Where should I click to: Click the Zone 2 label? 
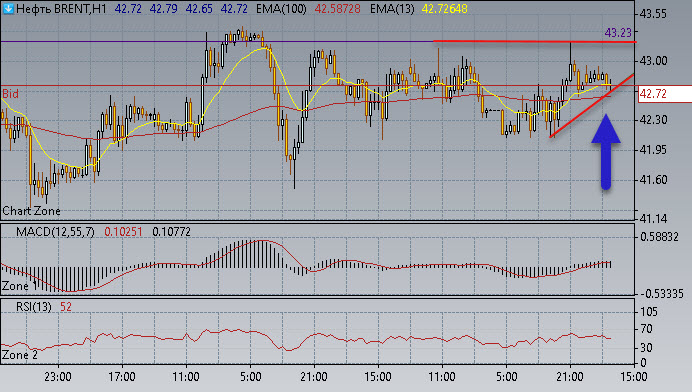[20, 355]
